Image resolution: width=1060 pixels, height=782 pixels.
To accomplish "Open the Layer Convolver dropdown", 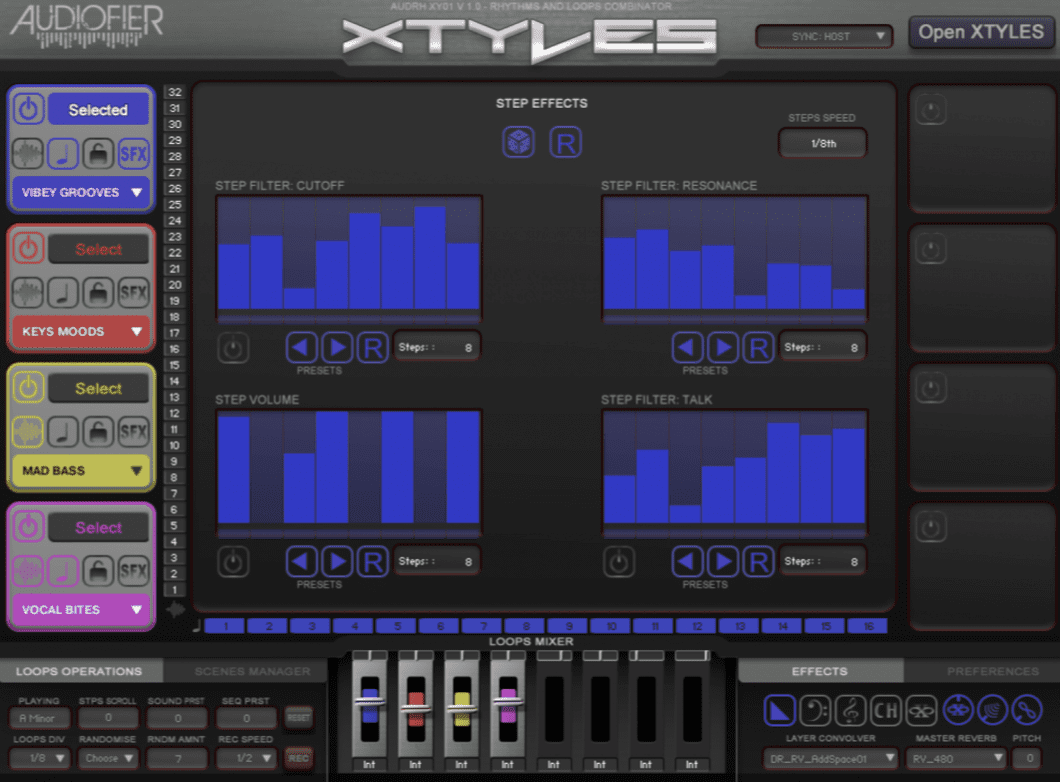I will [831, 759].
